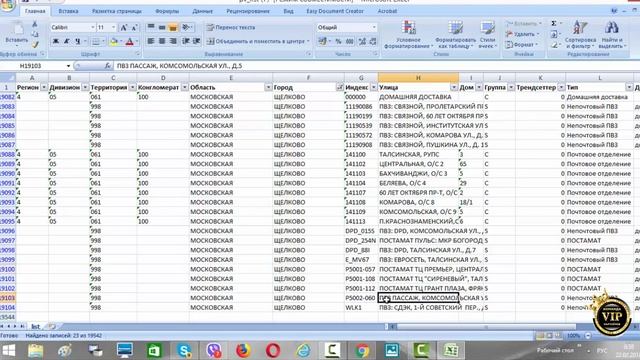Increase font size with the large A icon
This screenshot has width=640, height=360.
123,27
